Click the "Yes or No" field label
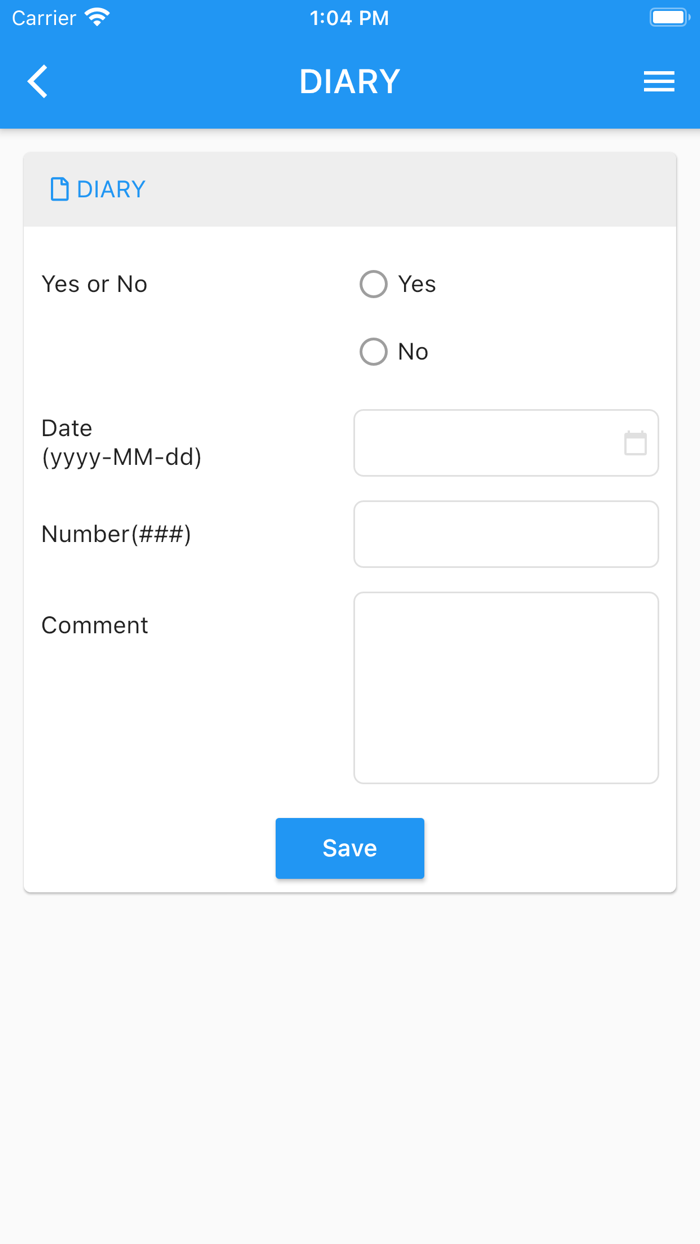The width and height of the screenshot is (700, 1244). click(95, 285)
